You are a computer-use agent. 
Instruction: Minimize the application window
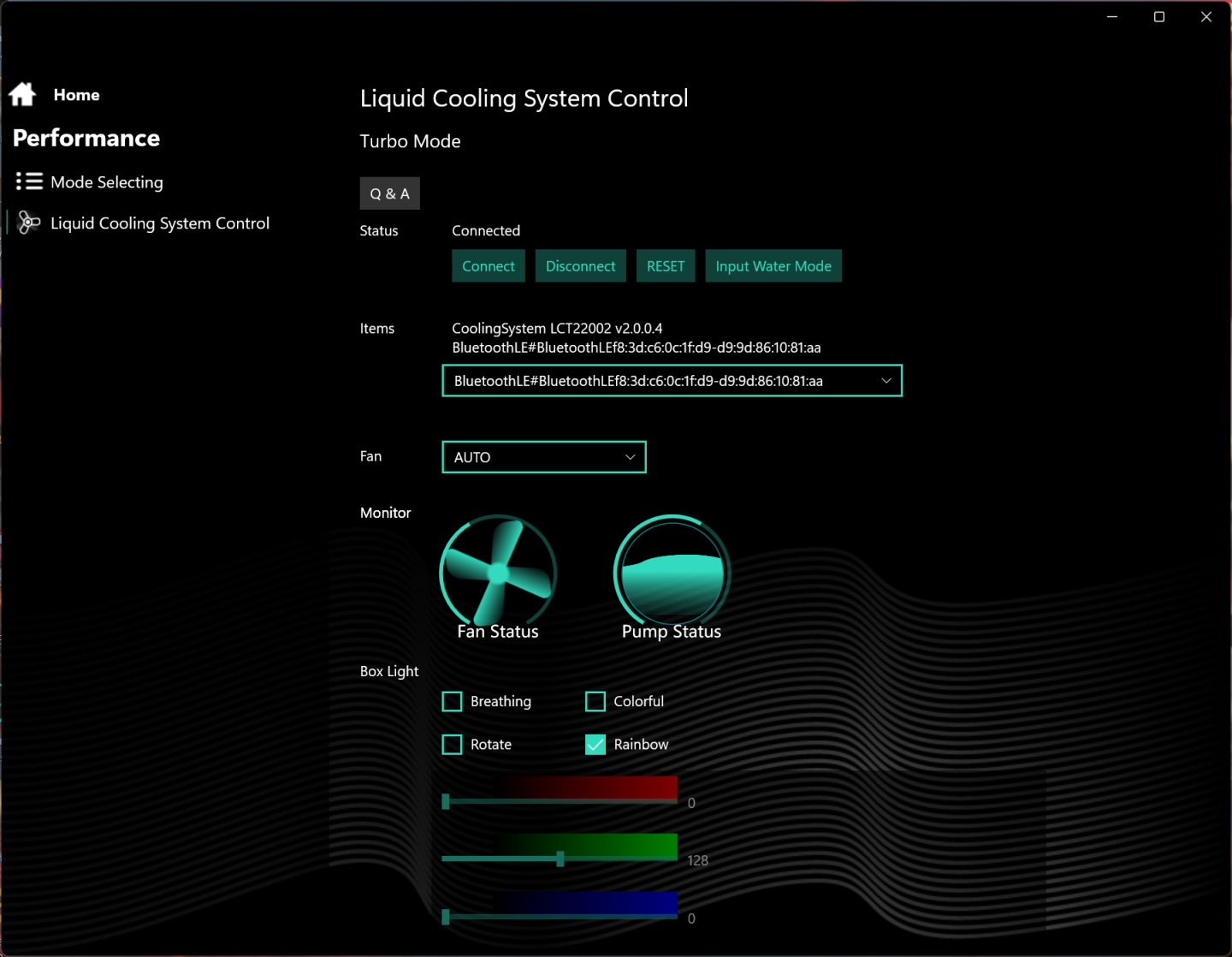(x=1112, y=17)
